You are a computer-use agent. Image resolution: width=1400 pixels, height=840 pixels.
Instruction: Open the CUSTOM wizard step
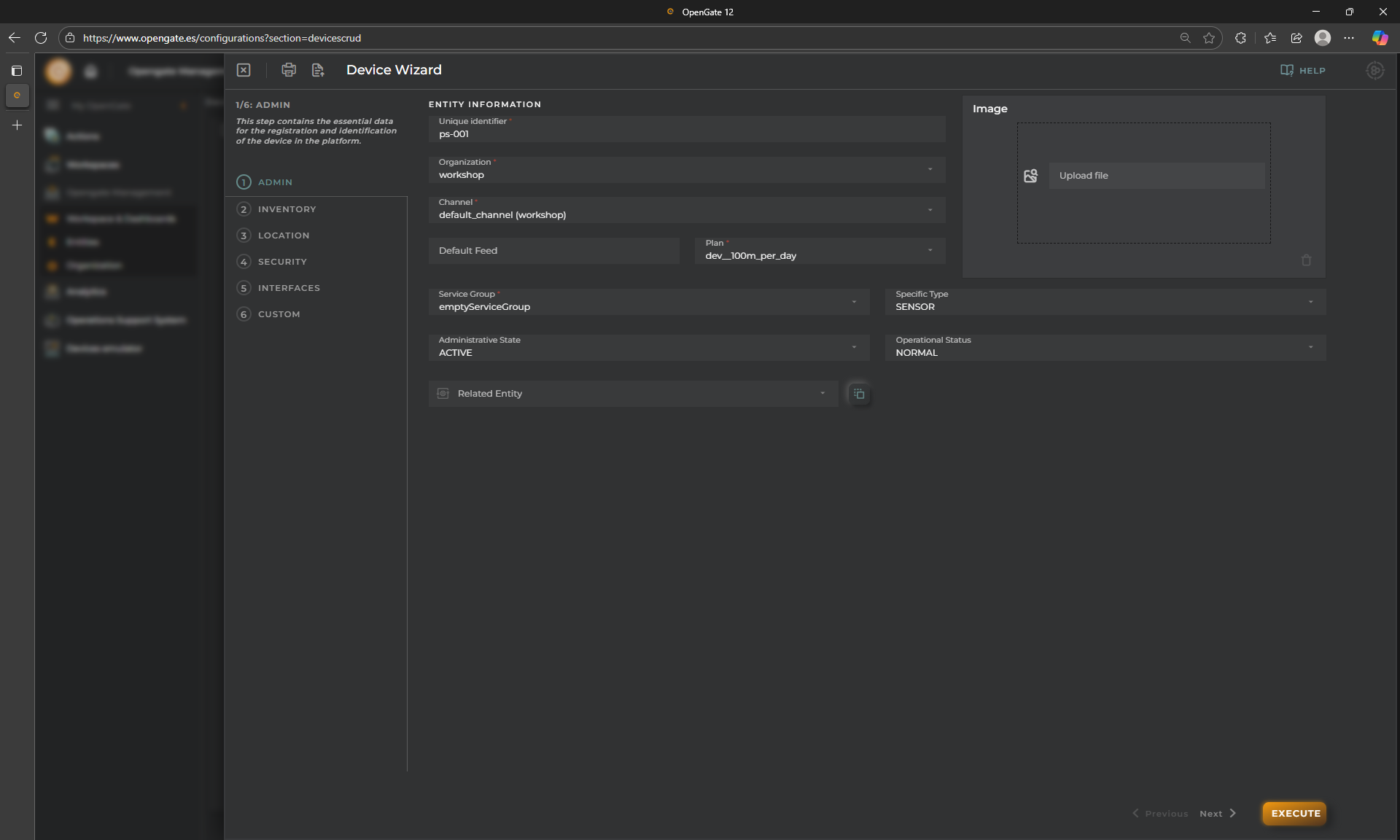(279, 314)
